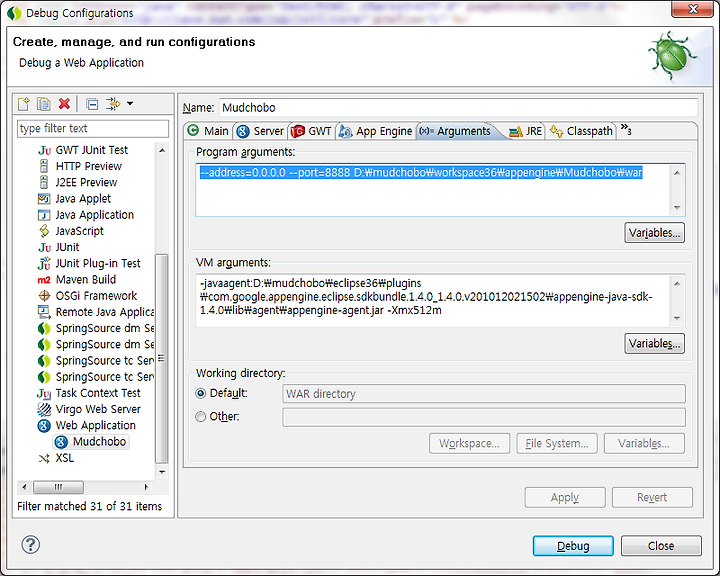This screenshot has width=720, height=576.
Task: Click the JavaScript icon
Action: 44,231
